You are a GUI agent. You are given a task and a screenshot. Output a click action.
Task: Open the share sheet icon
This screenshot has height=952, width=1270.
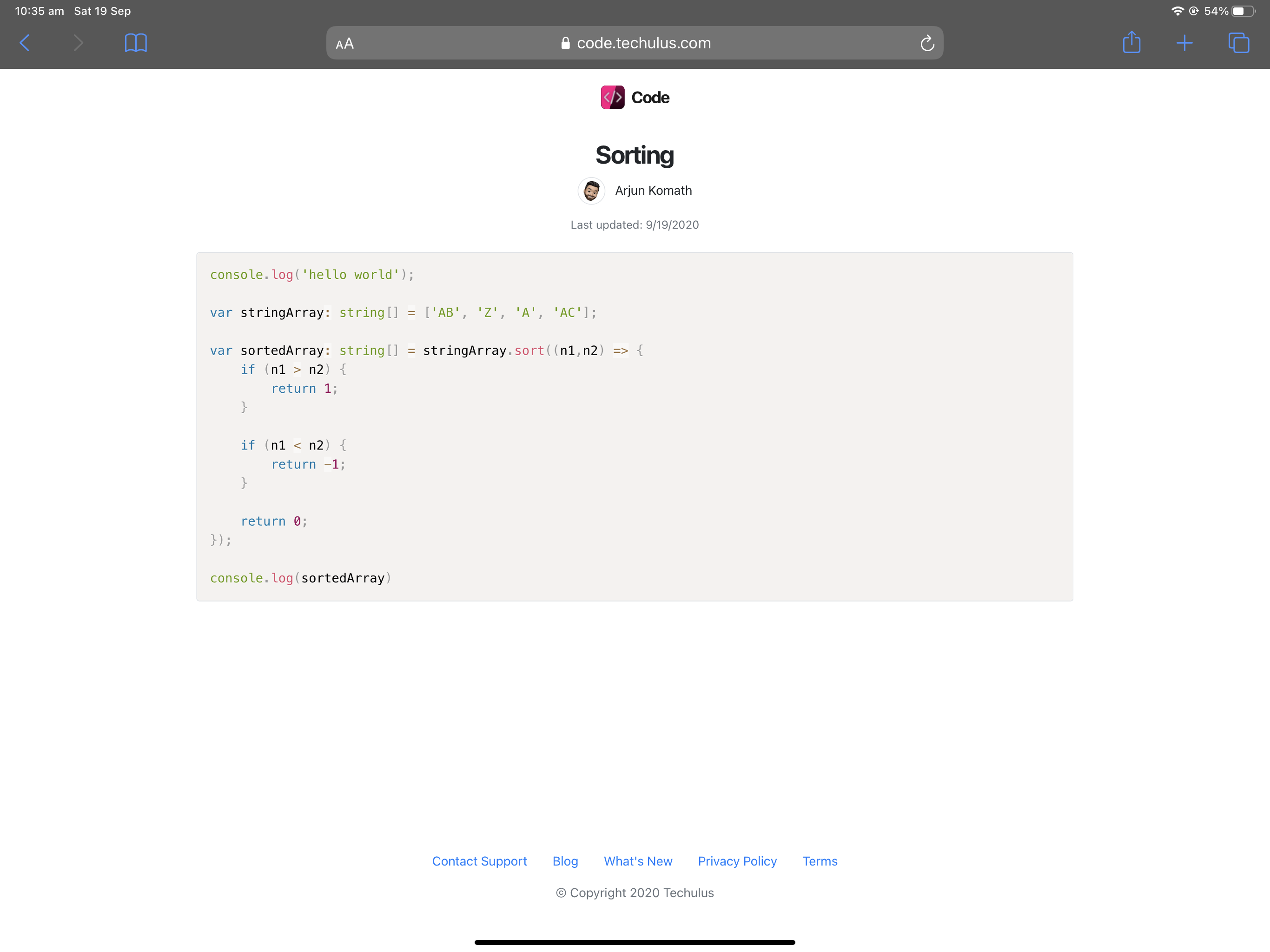(x=1131, y=42)
